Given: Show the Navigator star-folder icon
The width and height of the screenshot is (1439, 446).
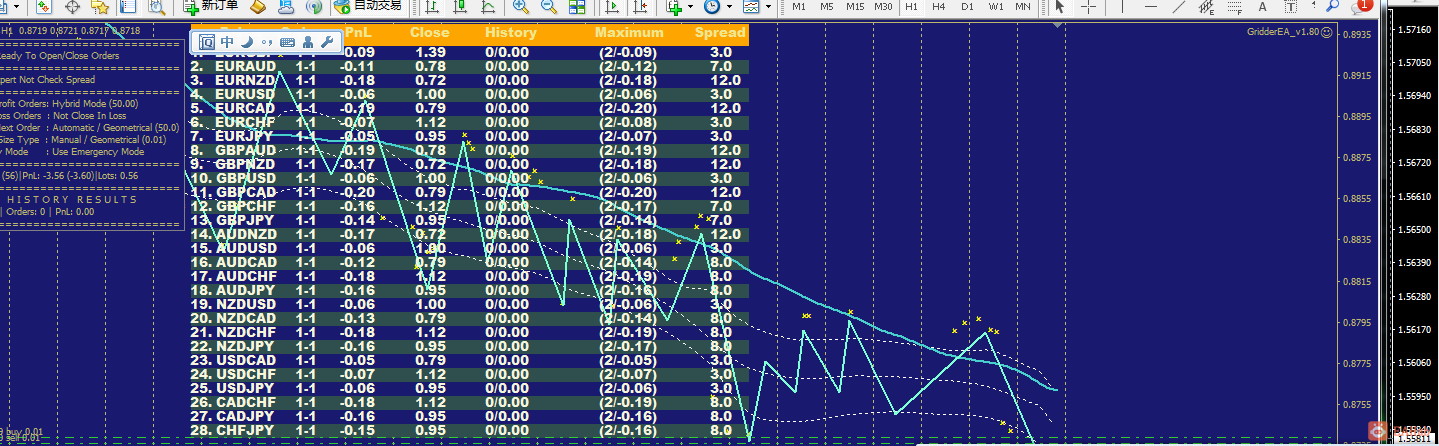Looking at the screenshot, I should pos(99,6).
